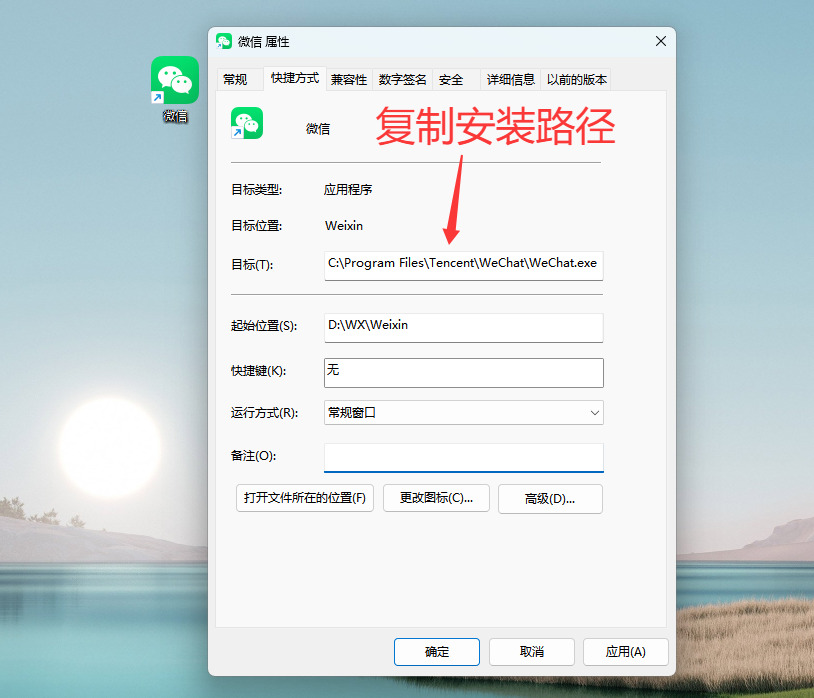Screen dimensions: 814x698
Task: Switch to the 兼容性 tab
Action: click(x=349, y=79)
